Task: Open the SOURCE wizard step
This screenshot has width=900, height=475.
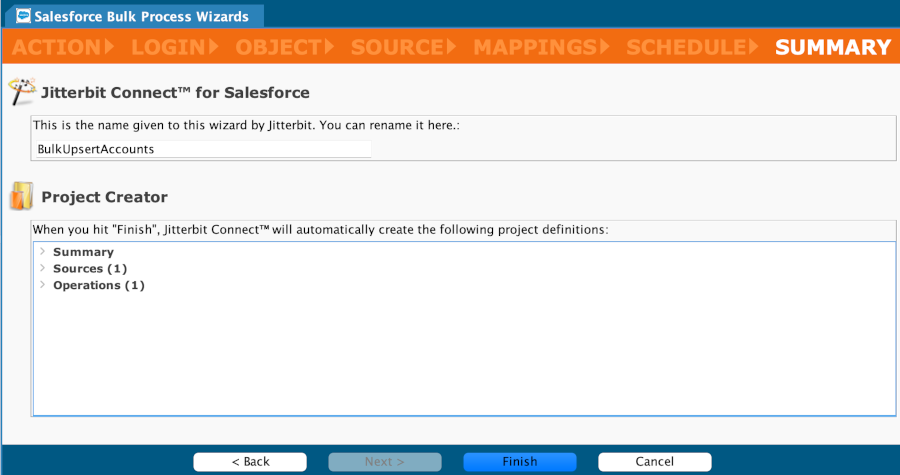Action: point(397,47)
